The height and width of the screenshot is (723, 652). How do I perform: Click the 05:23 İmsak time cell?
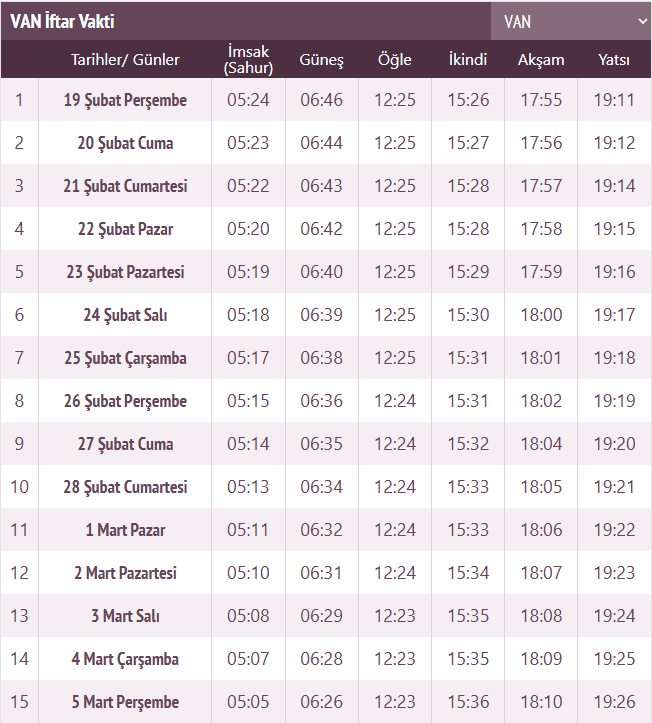tap(248, 143)
